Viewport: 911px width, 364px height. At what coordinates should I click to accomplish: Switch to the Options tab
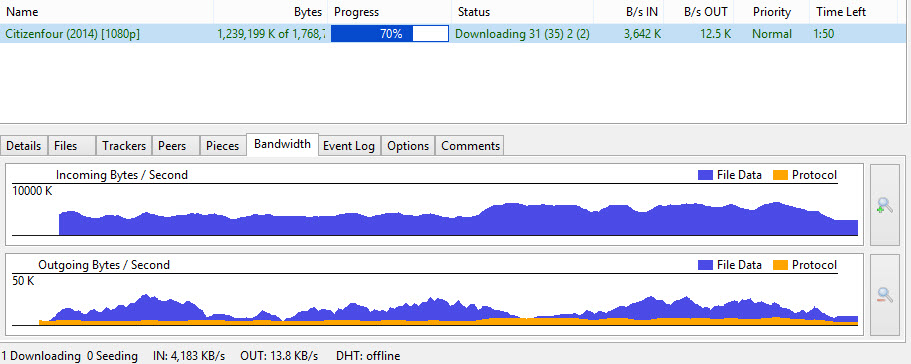pos(408,146)
